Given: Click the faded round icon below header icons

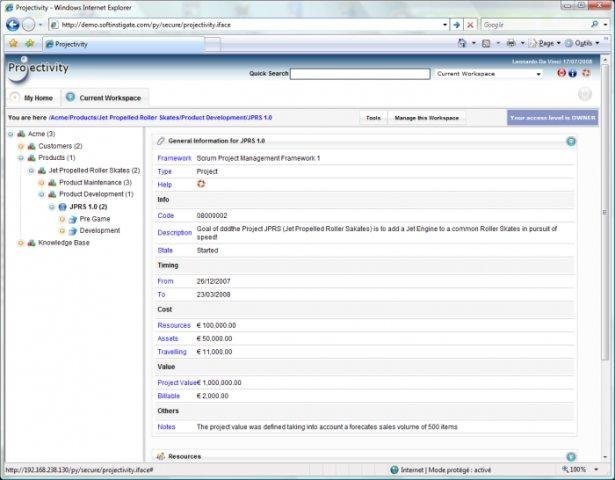Looking at the screenshot, I should point(585,94).
